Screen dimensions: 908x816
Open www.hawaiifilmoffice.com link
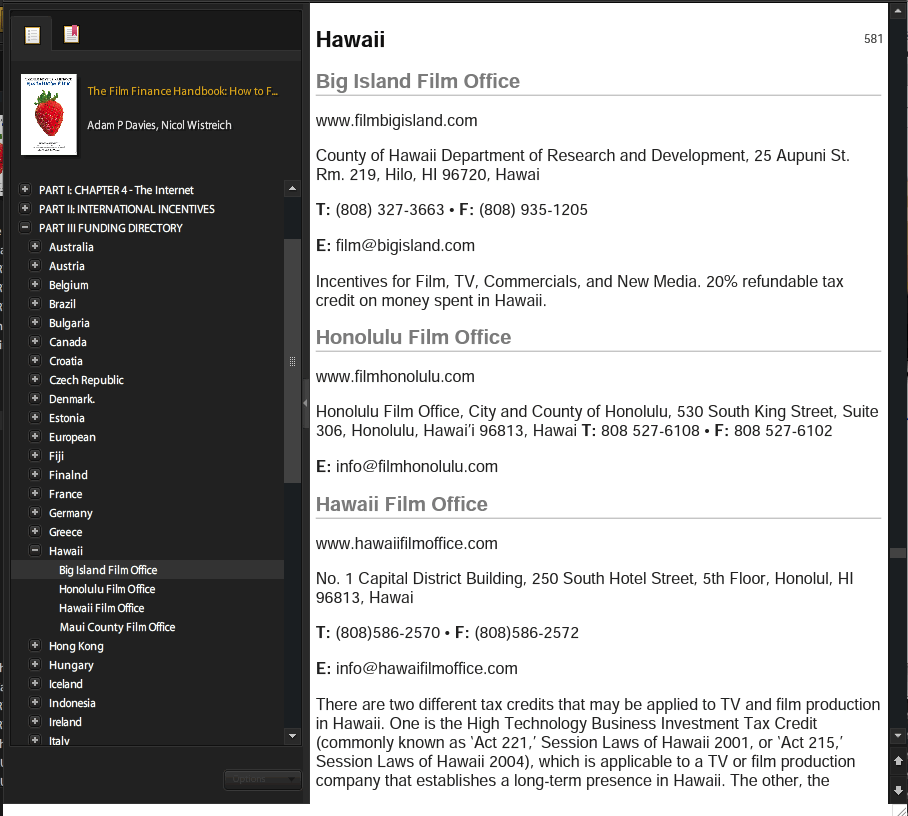(x=407, y=543)
